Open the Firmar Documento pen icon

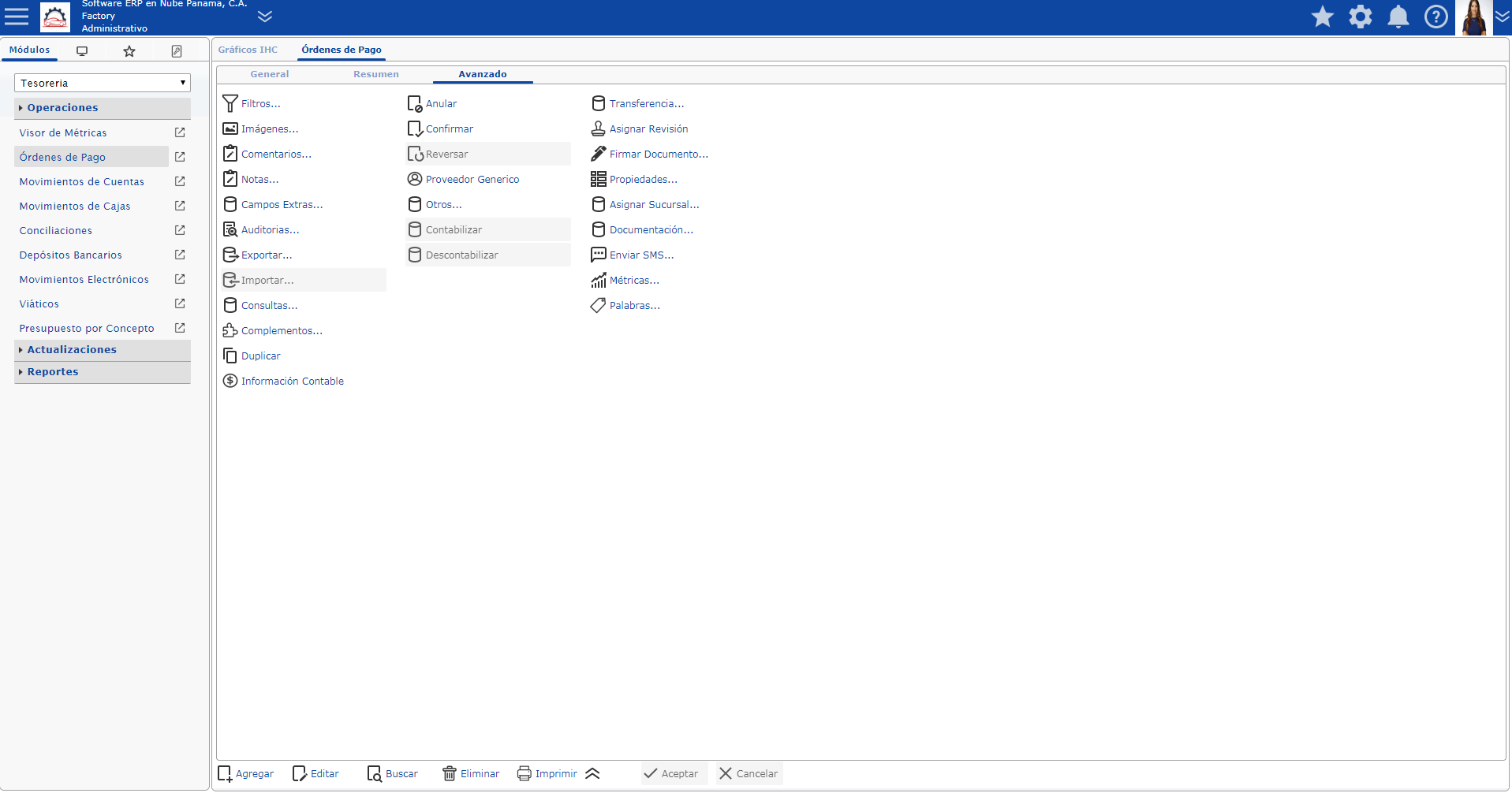coord(598,154)
